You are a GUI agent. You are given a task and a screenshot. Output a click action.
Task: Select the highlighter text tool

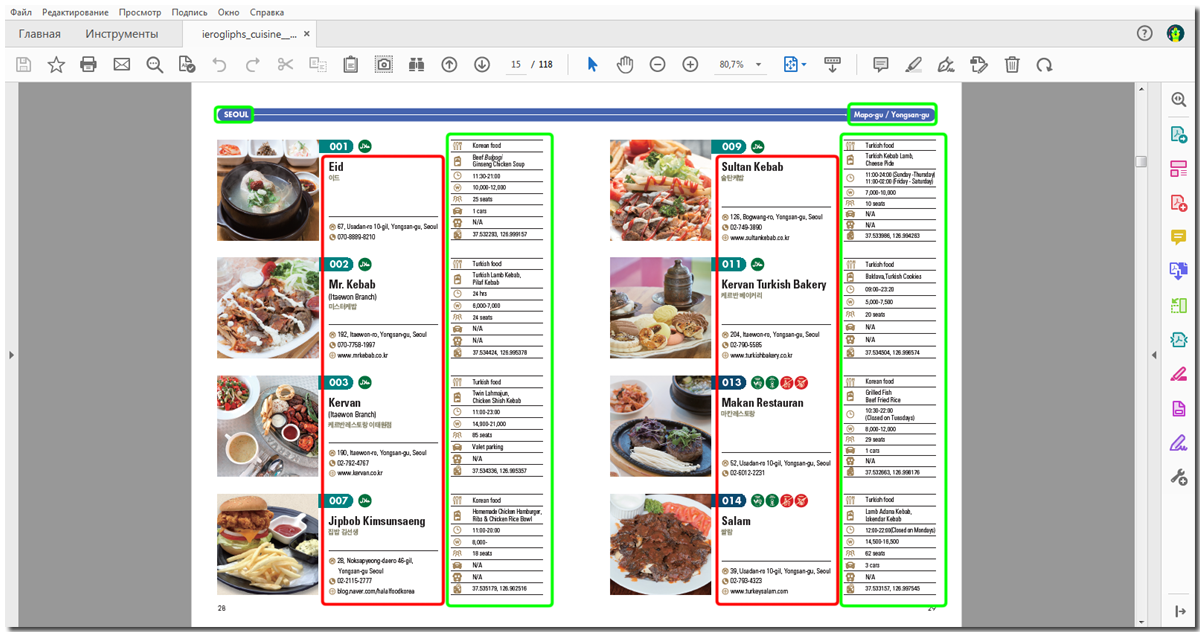tap(913, 65)
